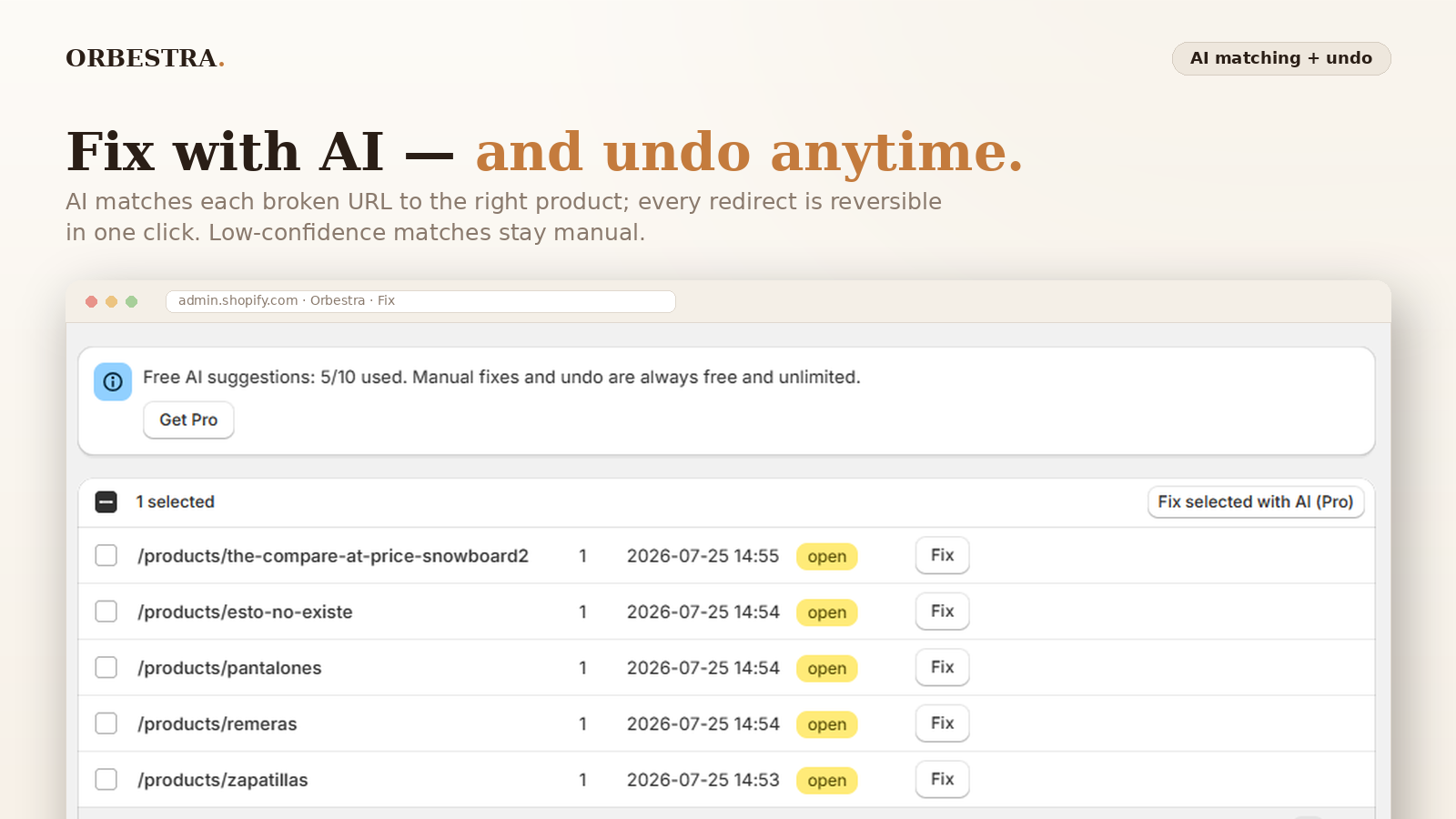
Task: Click the red window close dot
Action: click(x=91, y=301)
